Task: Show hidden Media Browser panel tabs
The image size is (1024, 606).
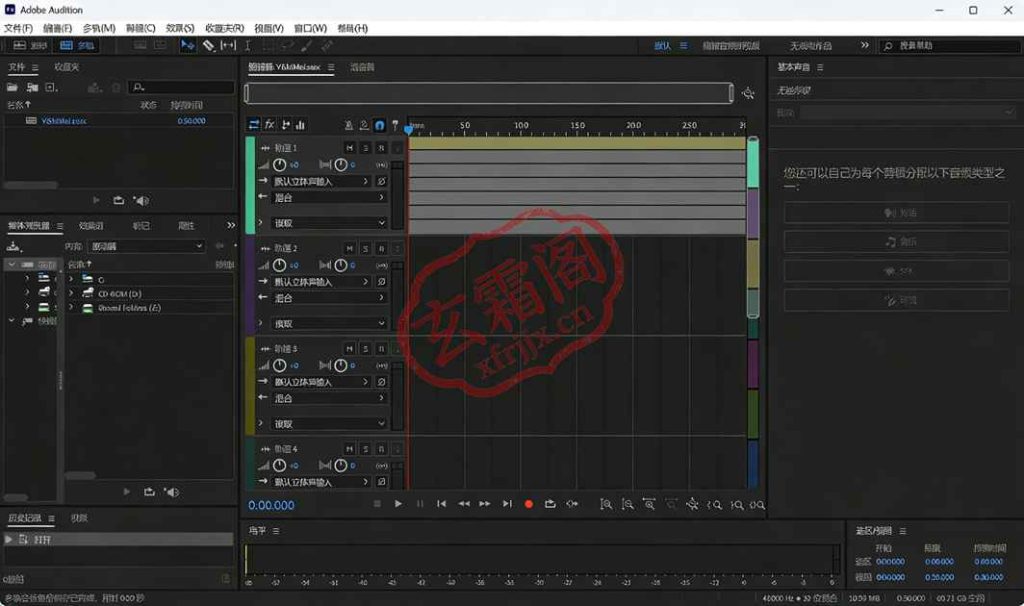Action: 231,225
